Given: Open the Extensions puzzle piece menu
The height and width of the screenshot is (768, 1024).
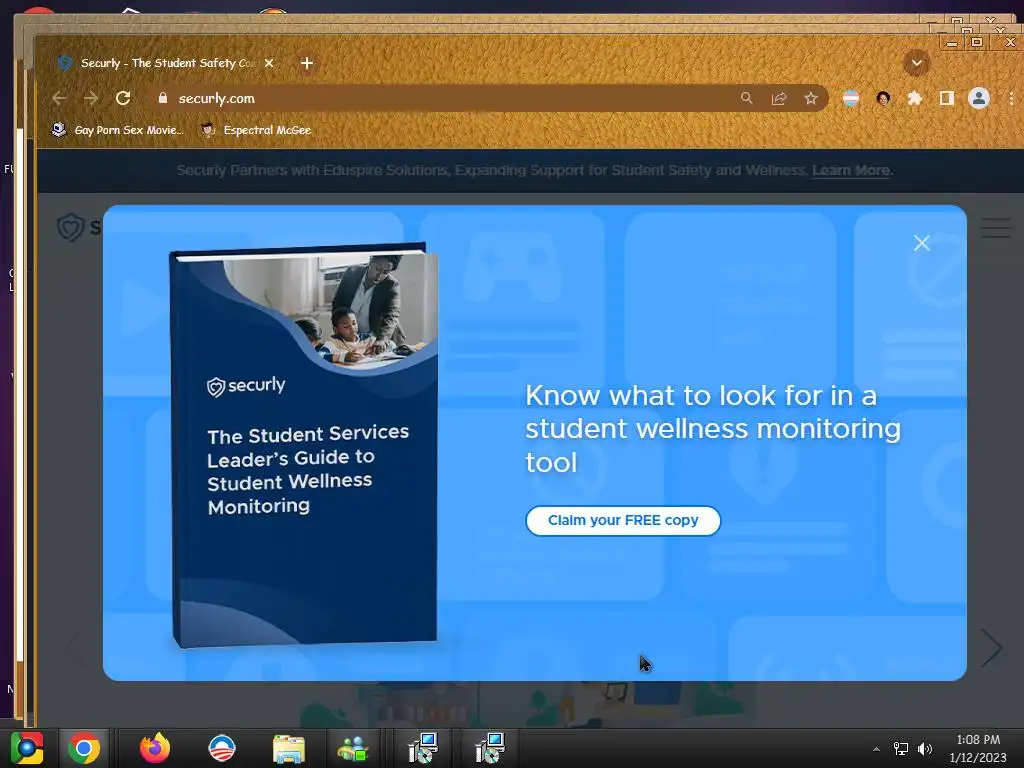Looking at the screenshot, I should [915, 99].
